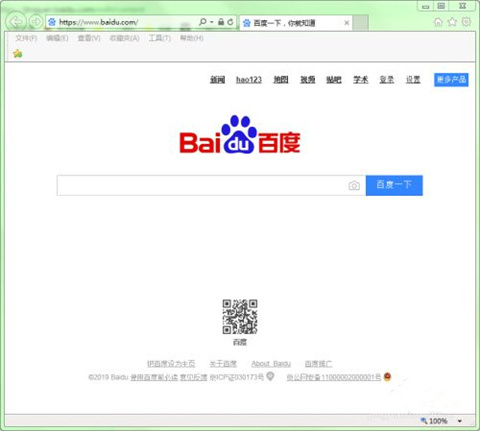This screenshot has height=431, width=480.
Task: Open the 新闻 link
Action: [217, 80]
